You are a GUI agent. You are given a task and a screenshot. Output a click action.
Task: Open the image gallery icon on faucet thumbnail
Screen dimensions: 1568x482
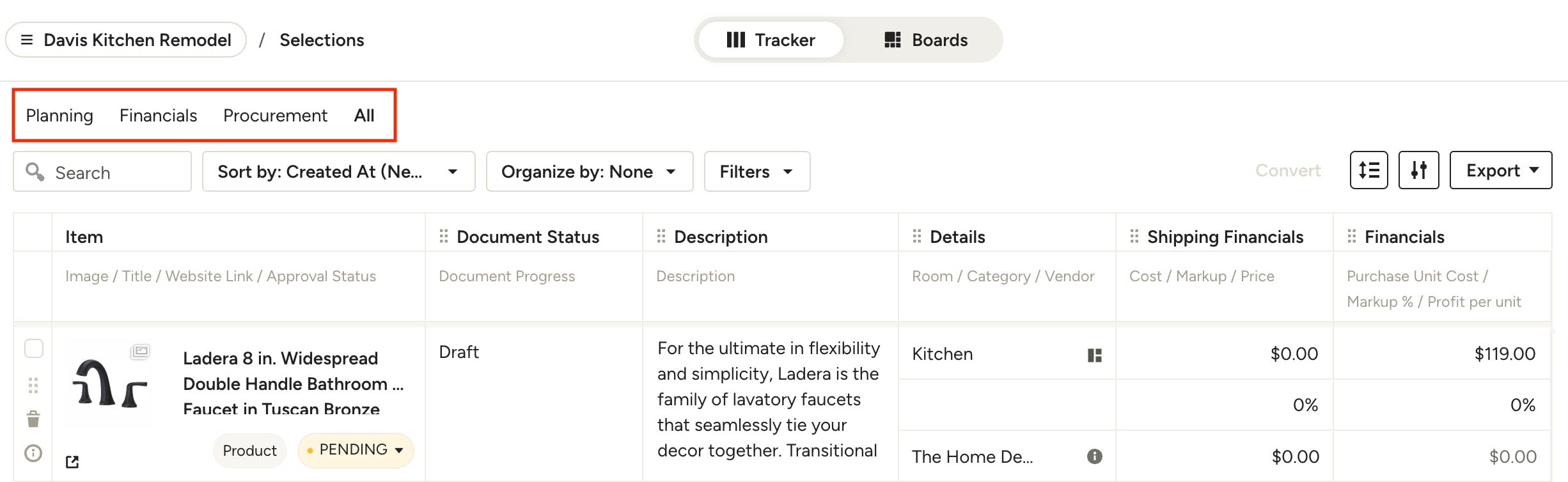[140, 351]
